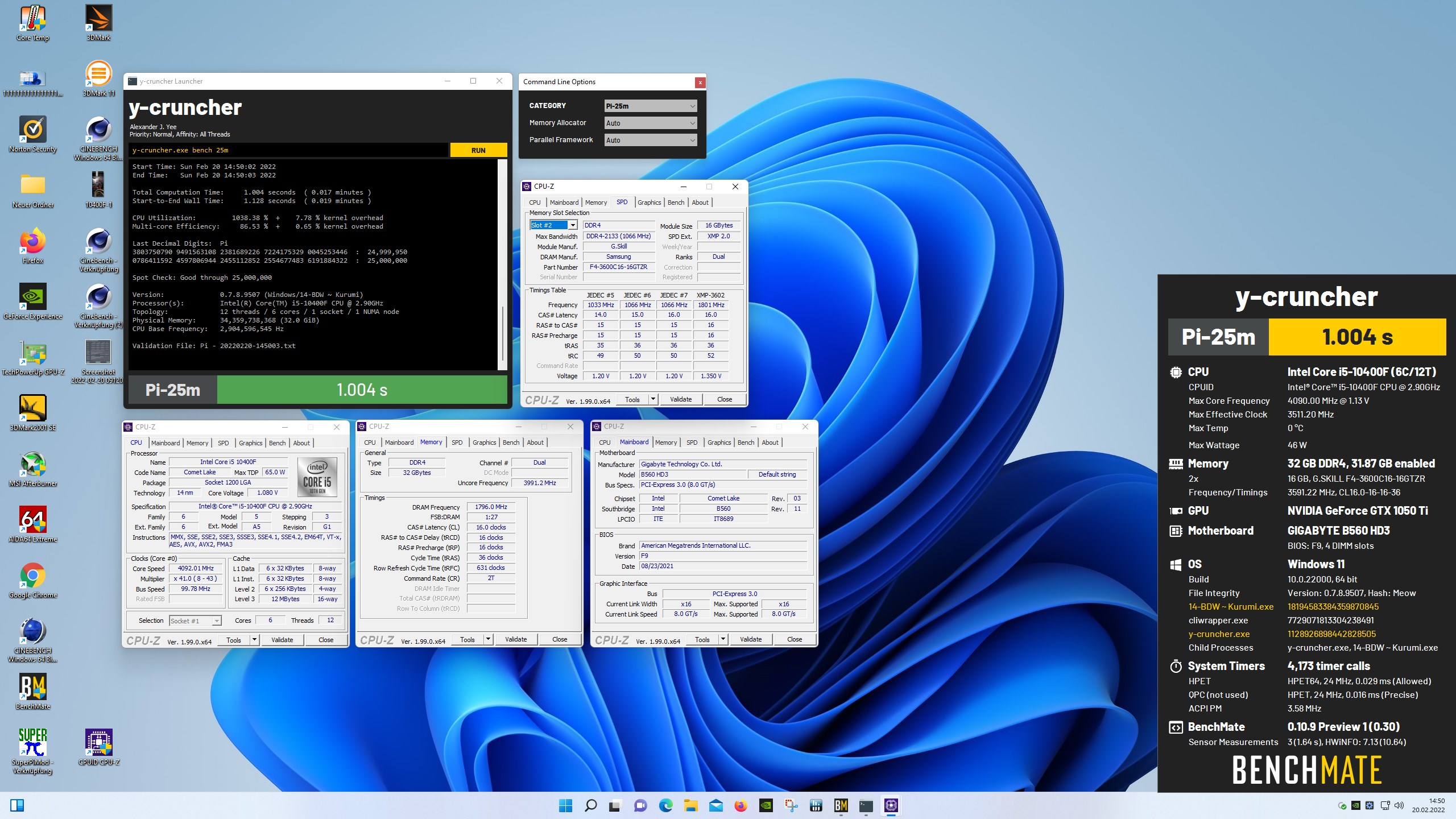Open the 10400F-1 desktop file
The image size is (1456, 819).
pos(98,190)
